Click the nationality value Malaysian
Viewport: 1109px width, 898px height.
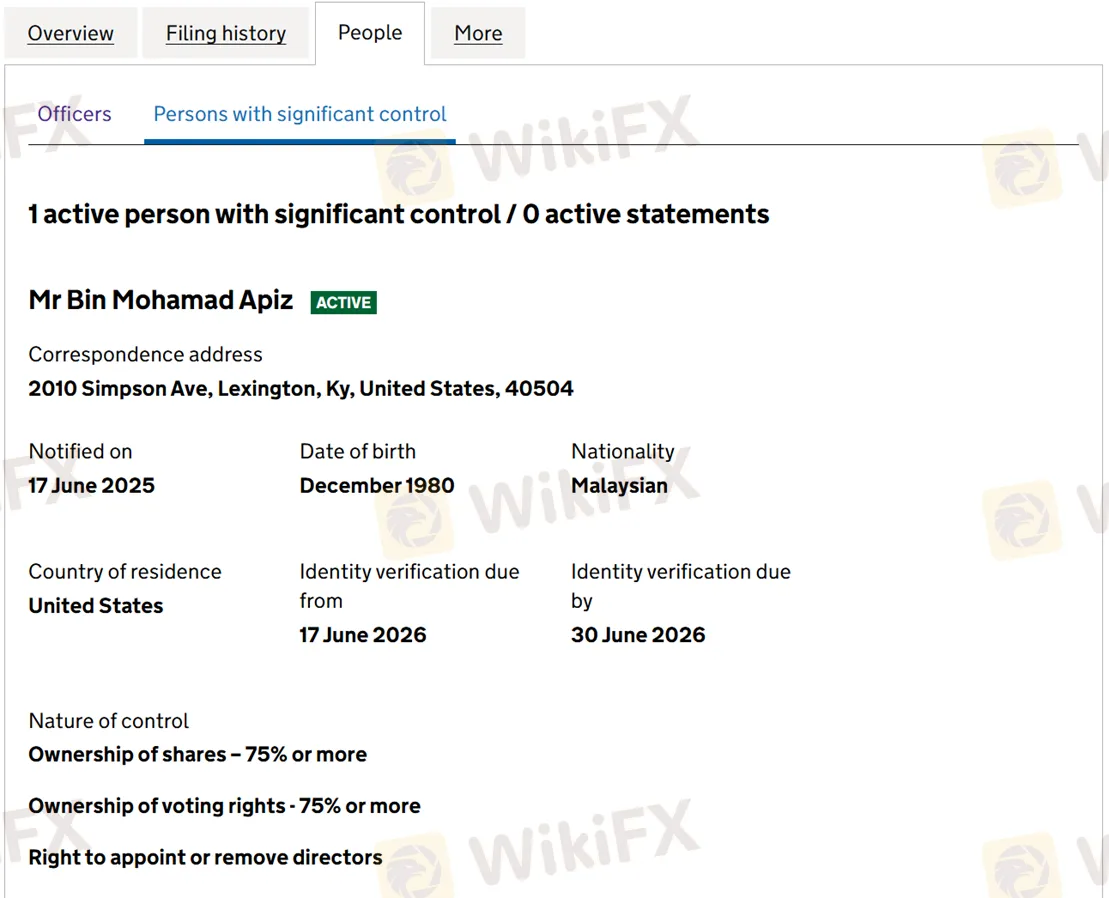click(619, 486)
